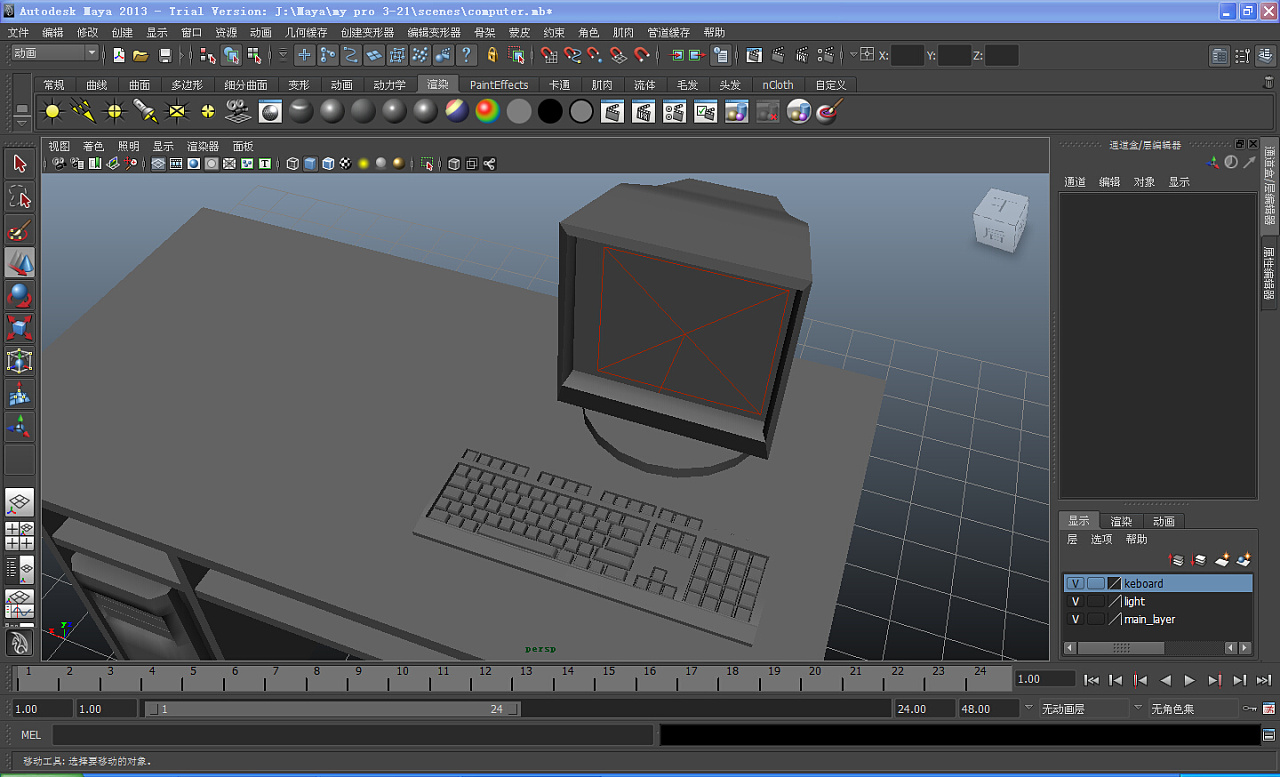Click the New Scene icon
Image resolution: width=1280 pixels, height=777 pixels.
119,55
